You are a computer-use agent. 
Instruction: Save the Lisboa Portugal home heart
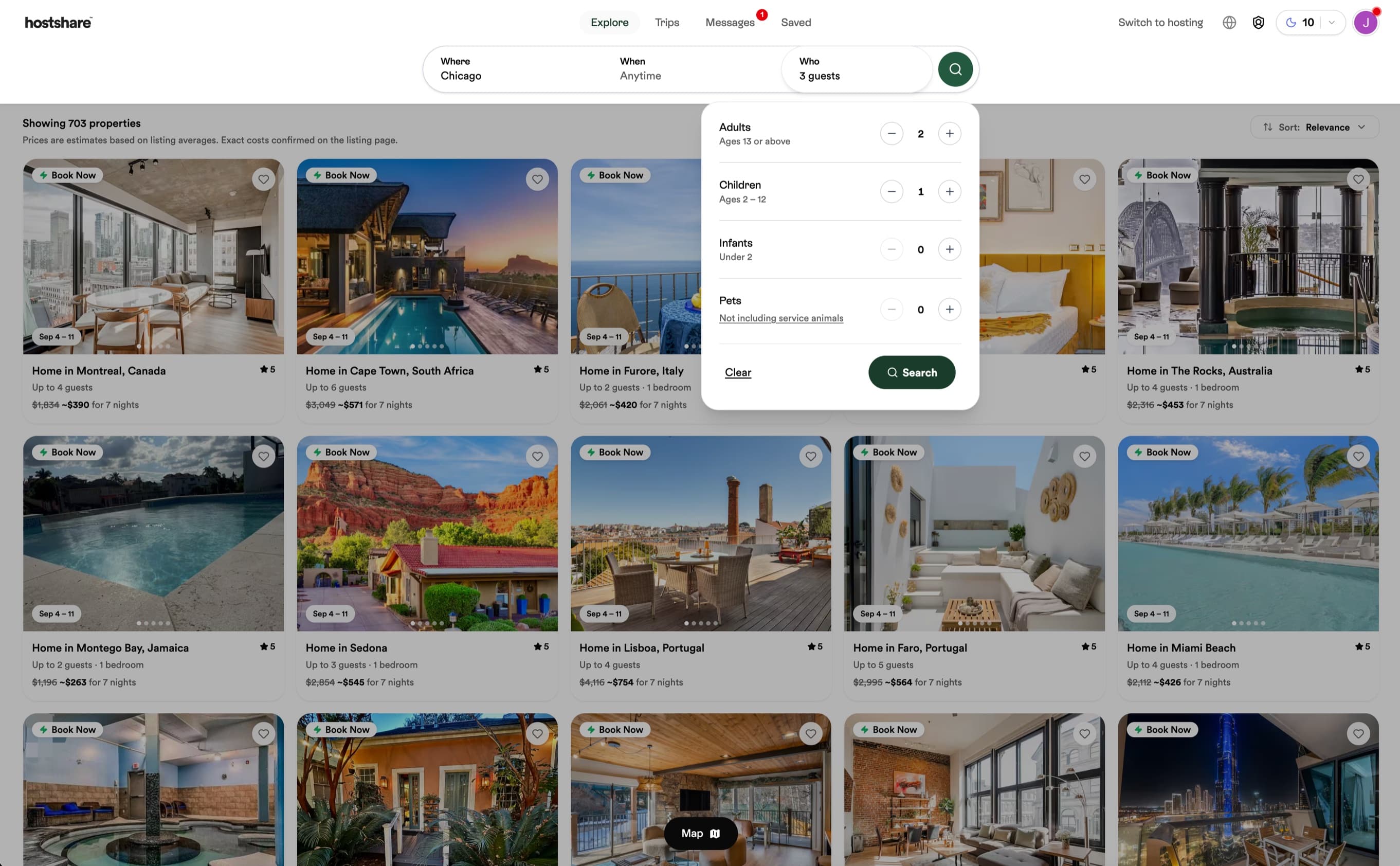coord(811,457)
